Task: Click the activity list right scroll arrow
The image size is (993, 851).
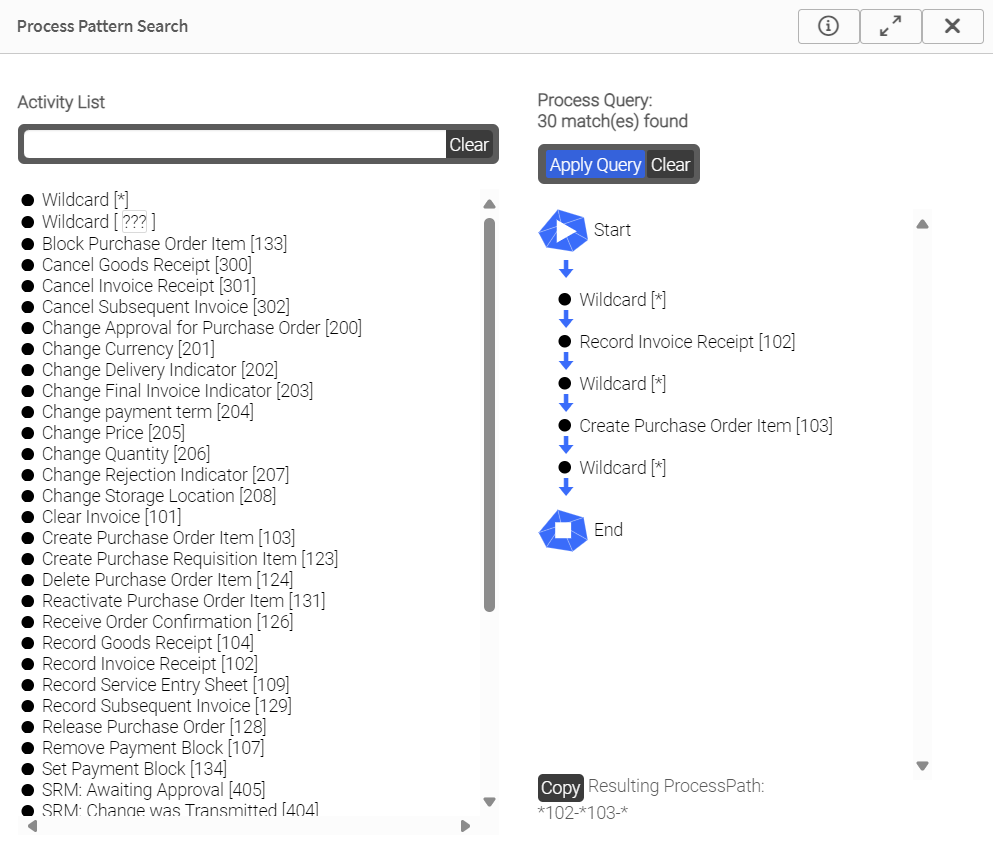Action: (x=465, y=826)
